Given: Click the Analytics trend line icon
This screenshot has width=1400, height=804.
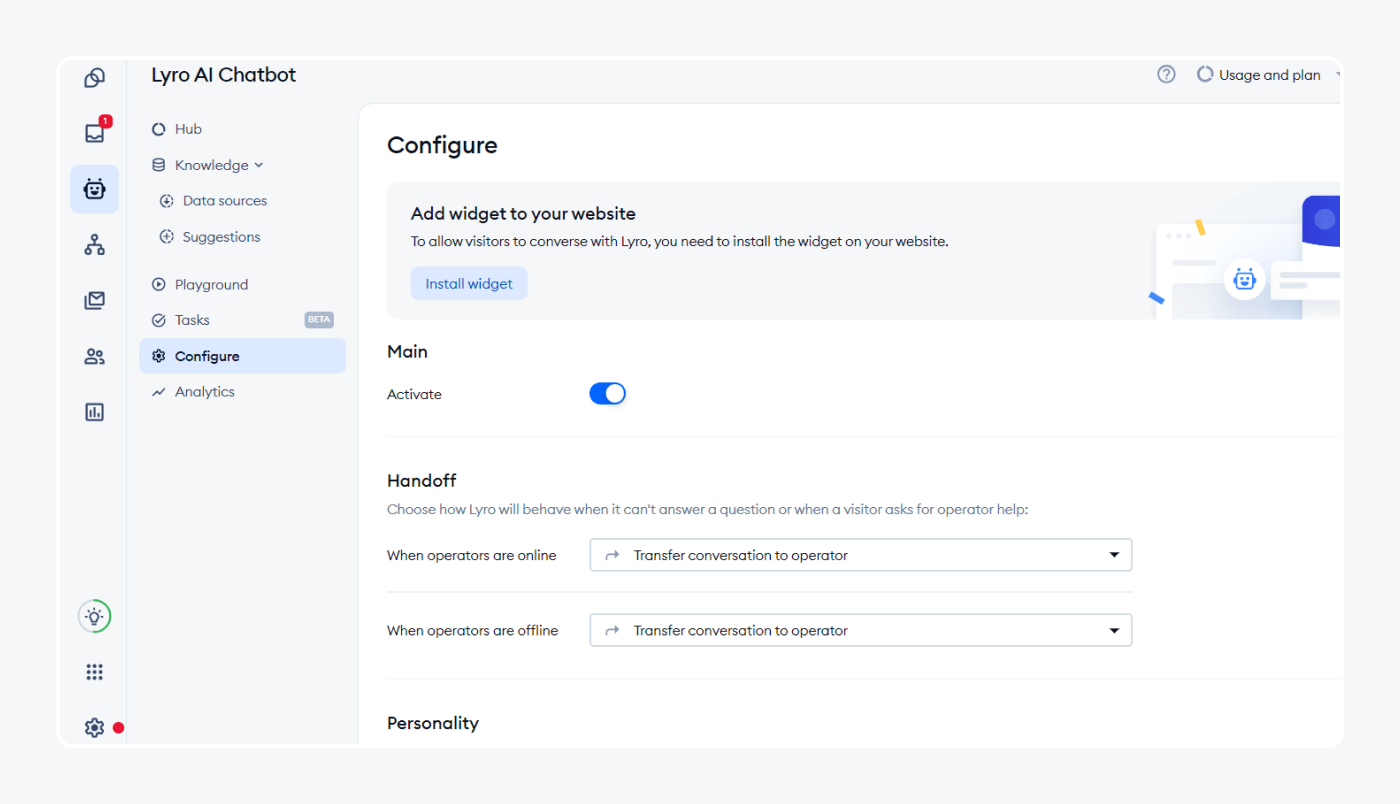Looking at the screenshot, I should 158,392.
